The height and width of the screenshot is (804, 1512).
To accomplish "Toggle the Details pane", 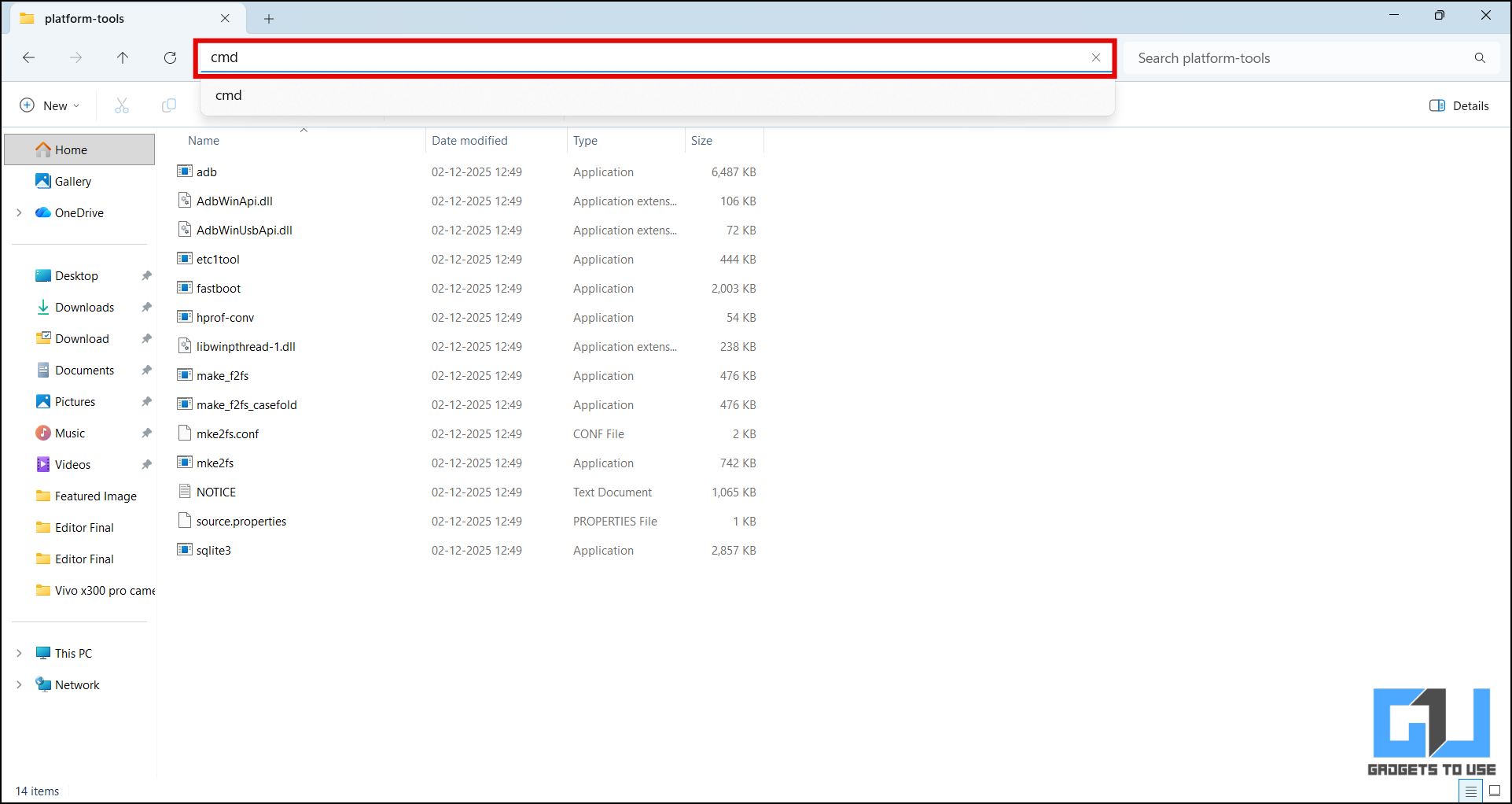I will pyautogui.click(x=1459, y=105).
